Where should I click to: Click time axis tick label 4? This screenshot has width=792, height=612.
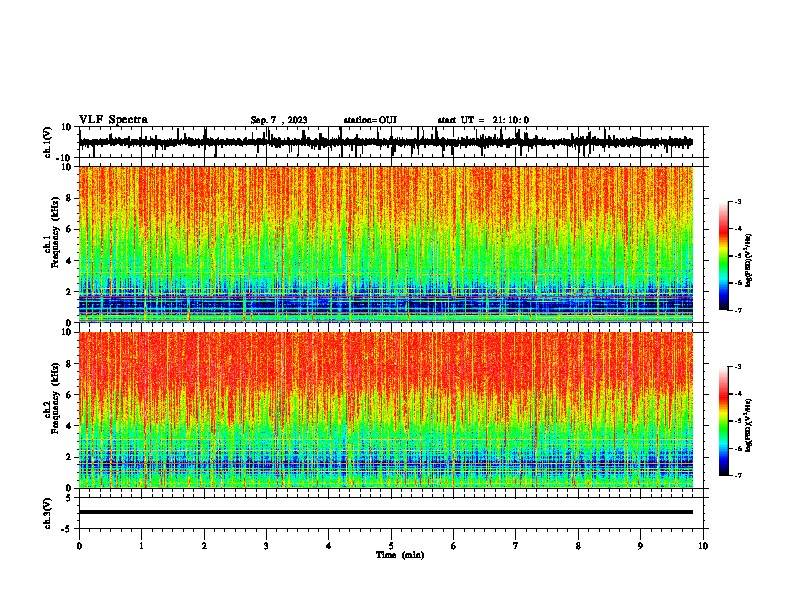coord(329,546)
